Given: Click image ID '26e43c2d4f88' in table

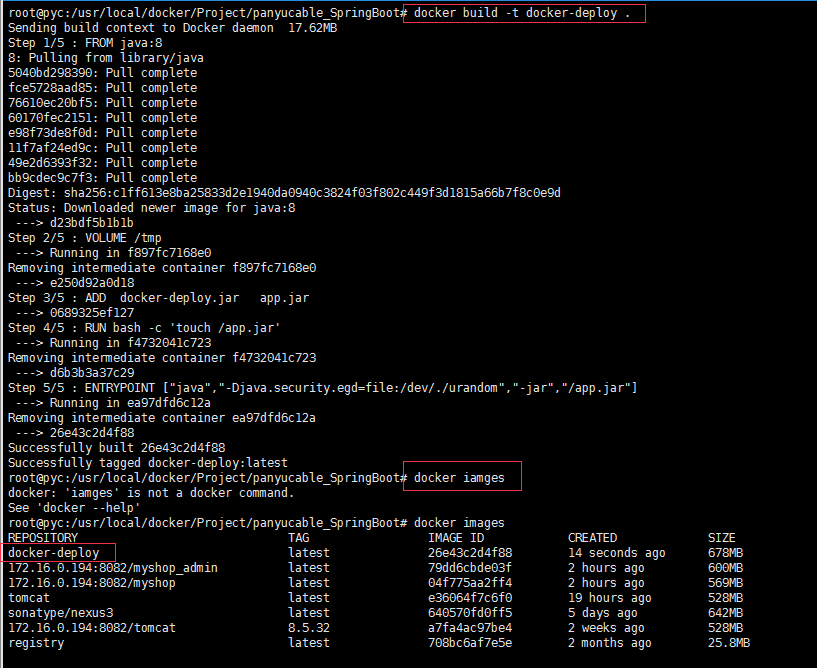Looking at the screenshot, I should click(x=470, y=553).
